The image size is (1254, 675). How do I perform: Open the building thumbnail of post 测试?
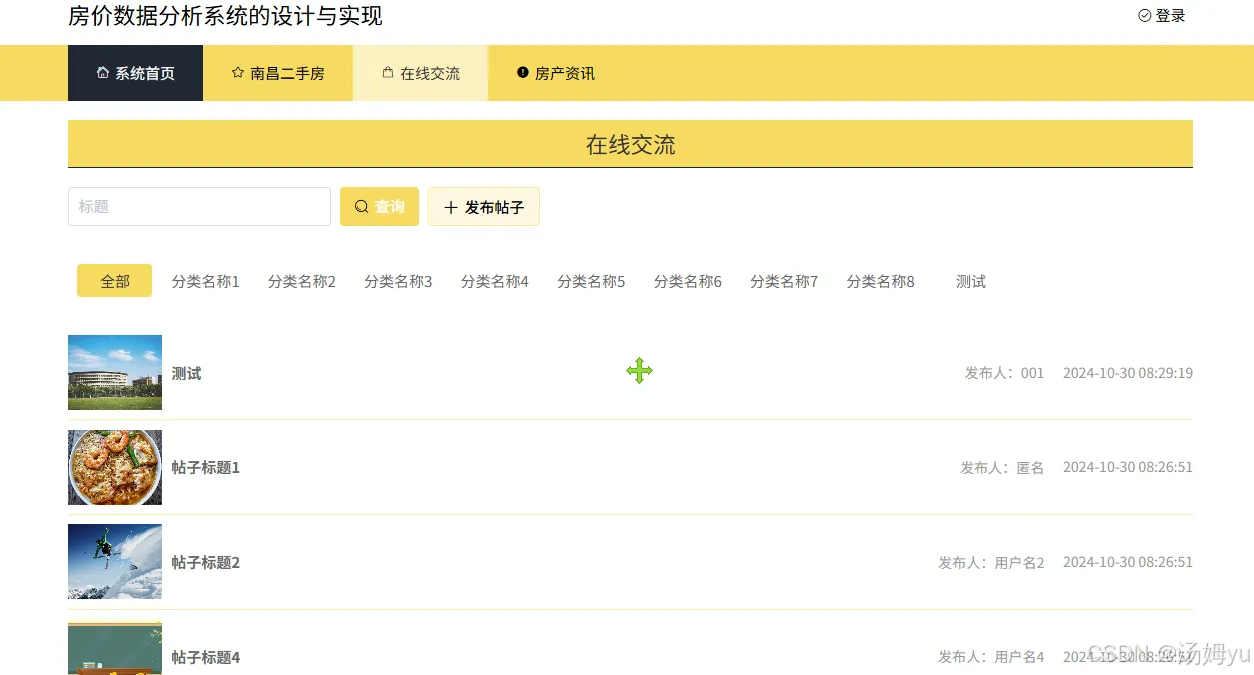point(115,372)
